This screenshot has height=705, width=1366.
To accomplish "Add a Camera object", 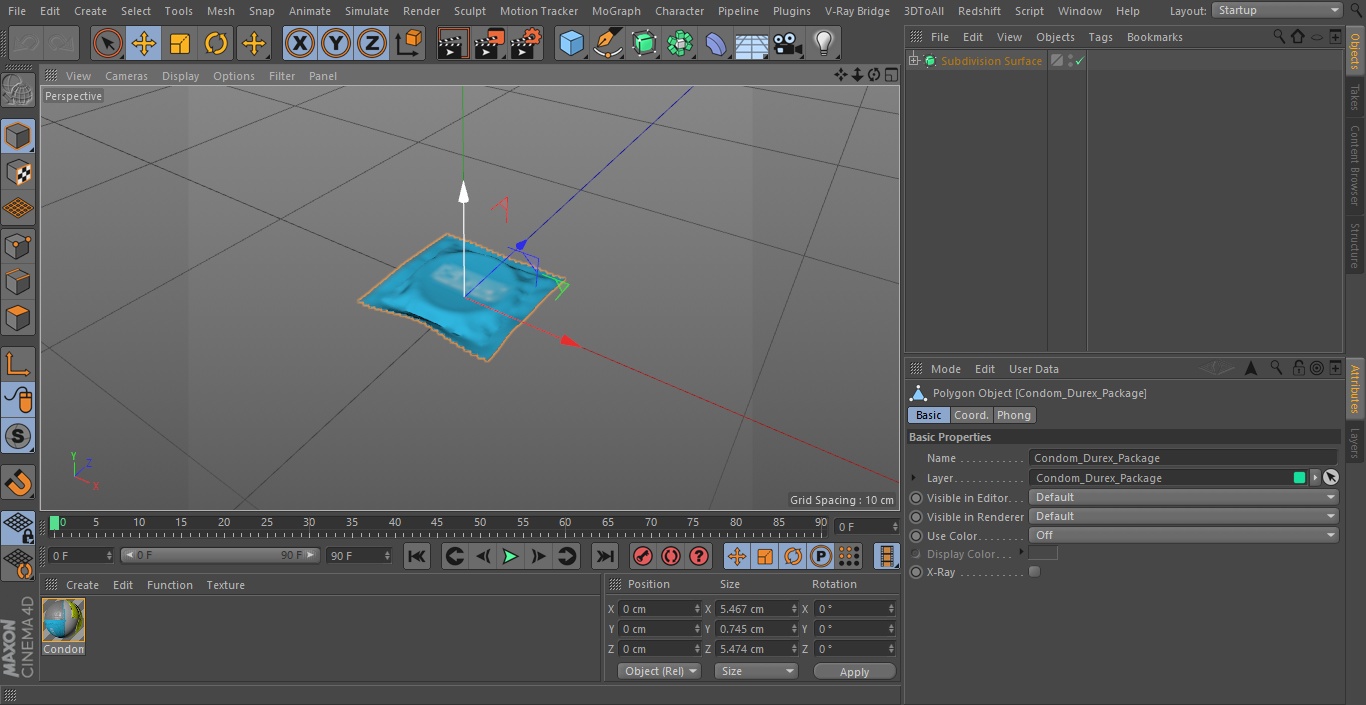I will coord(788,43).
